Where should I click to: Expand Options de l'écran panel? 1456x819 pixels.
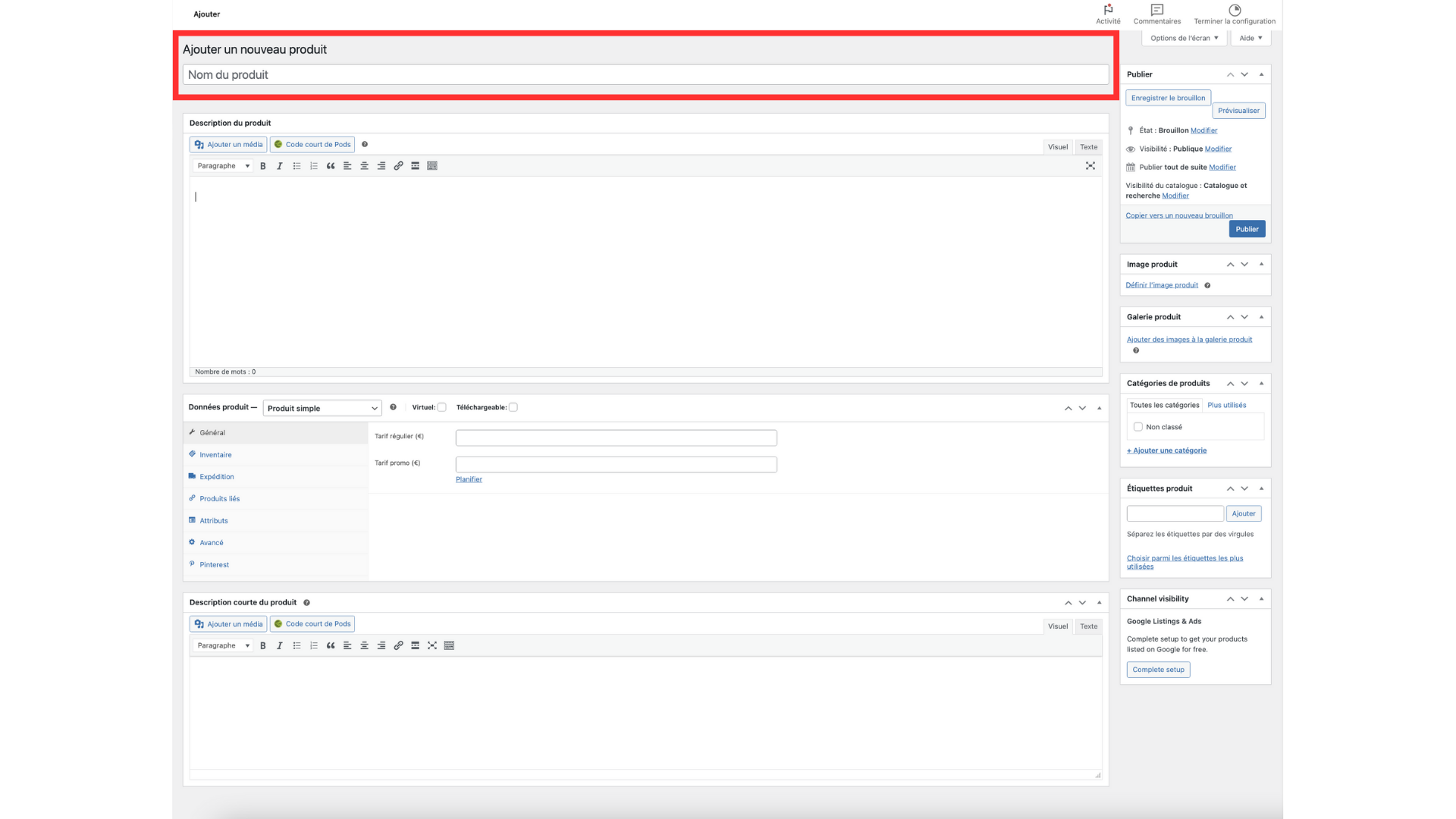[1184, 38]
